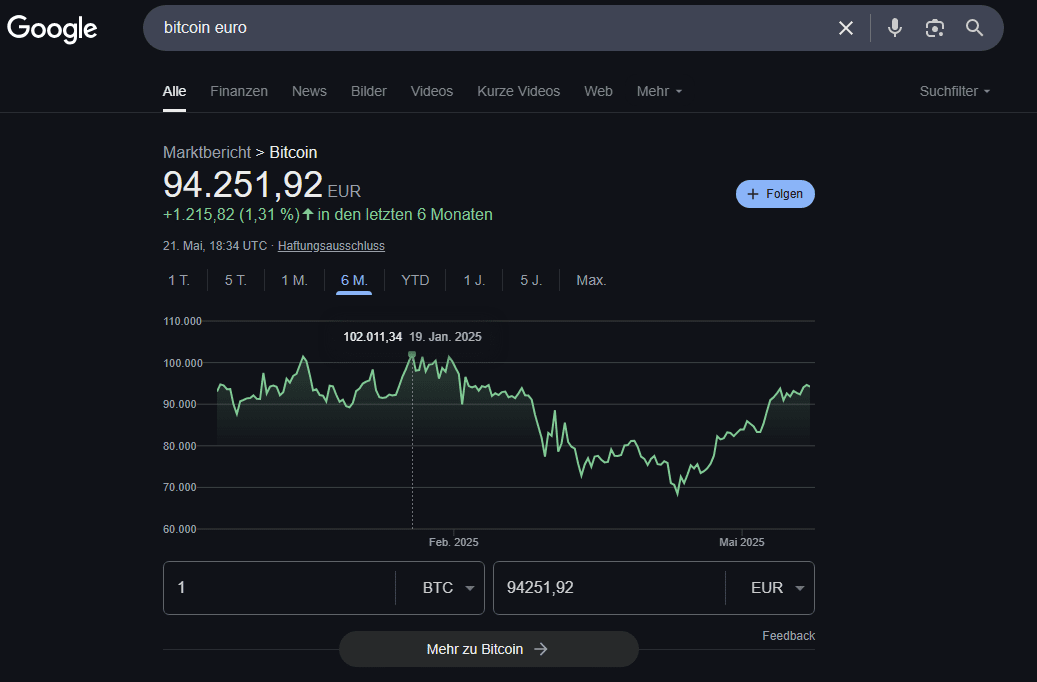Switch to Kurze Videos tab

click(x=518, y=91)
